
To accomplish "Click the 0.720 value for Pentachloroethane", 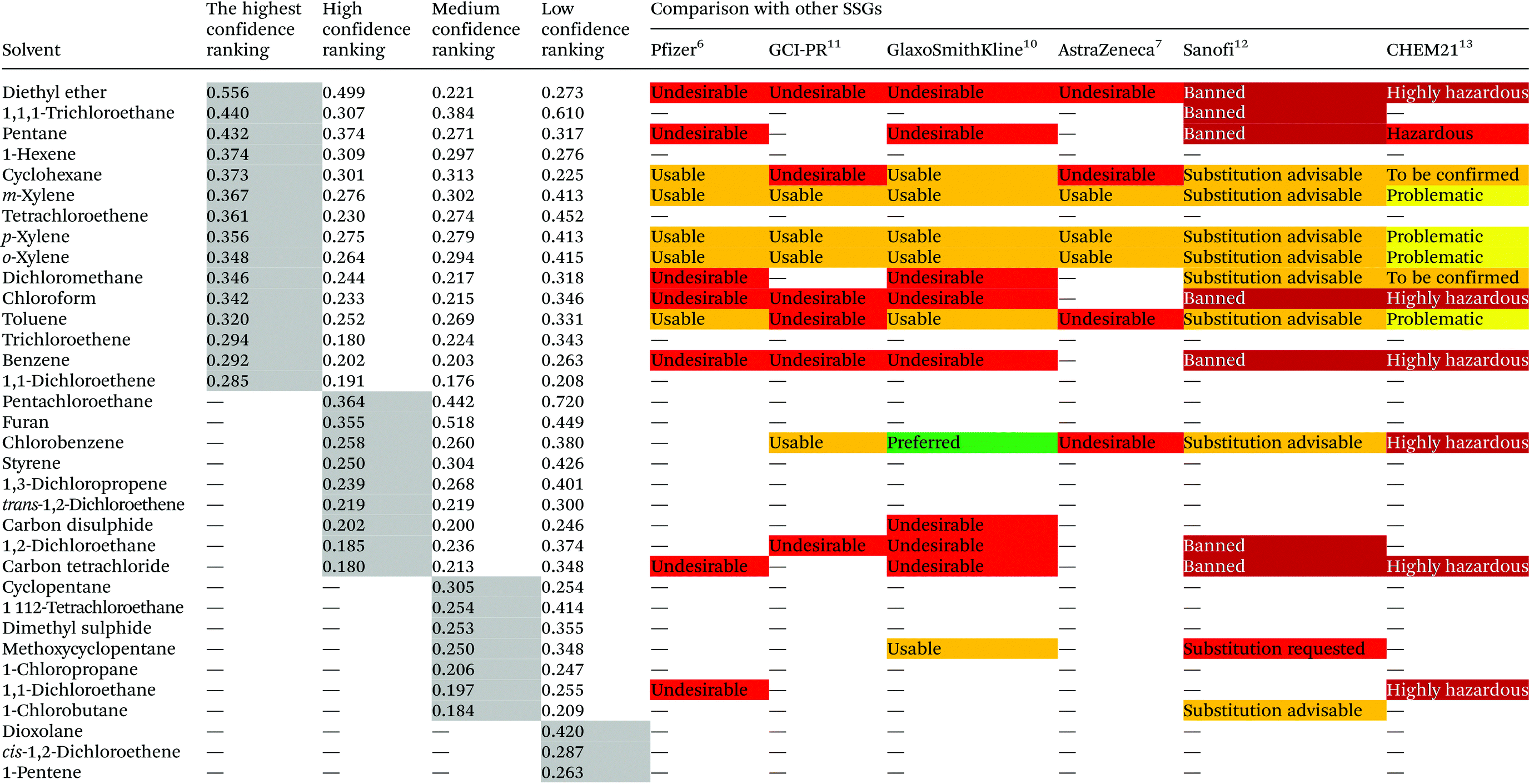I will click(562, 402).
